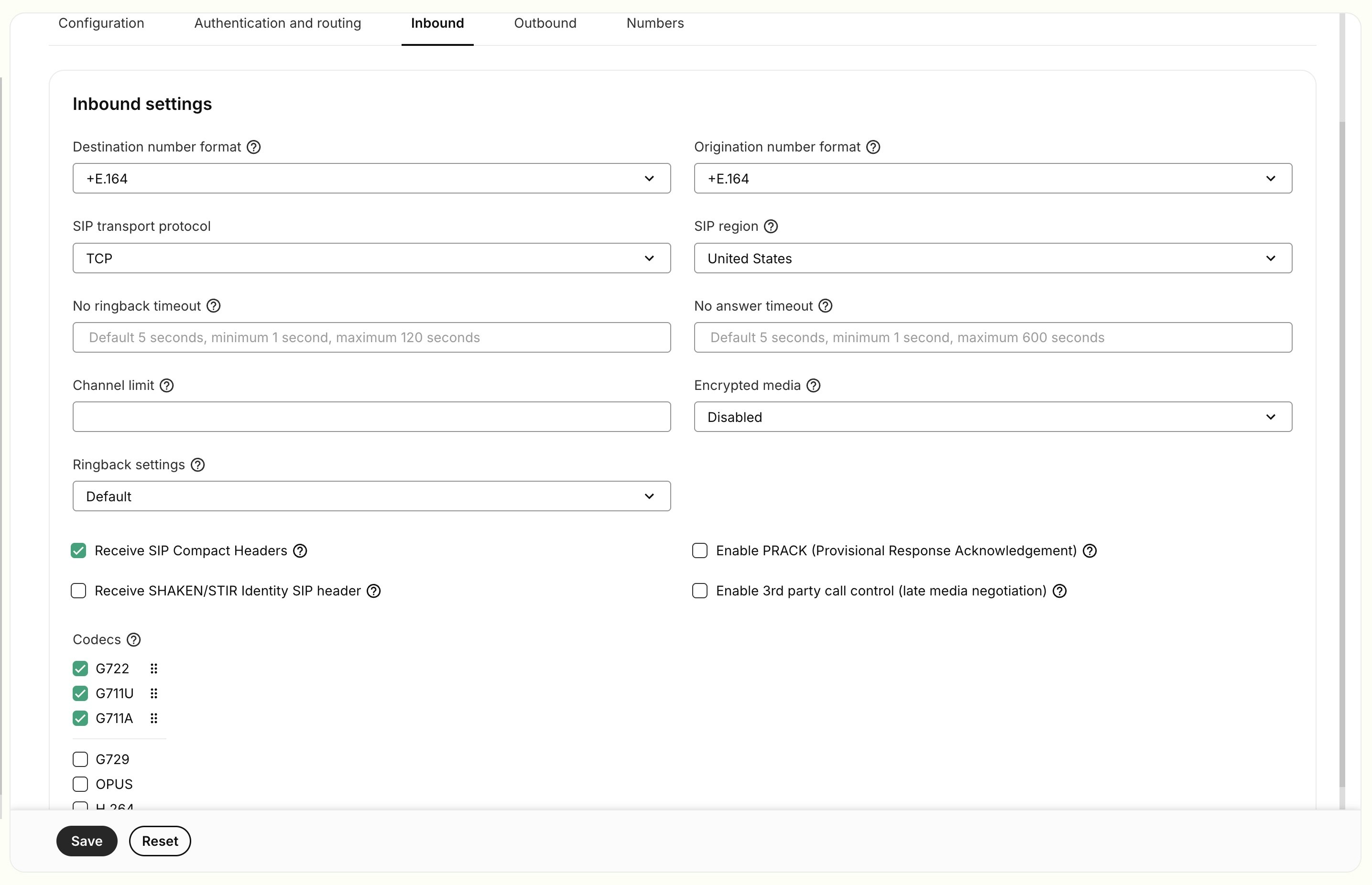The width and height of the screenshot is (1372, 885).
Task: Switch to the Outbound tab
Action: 545,23
